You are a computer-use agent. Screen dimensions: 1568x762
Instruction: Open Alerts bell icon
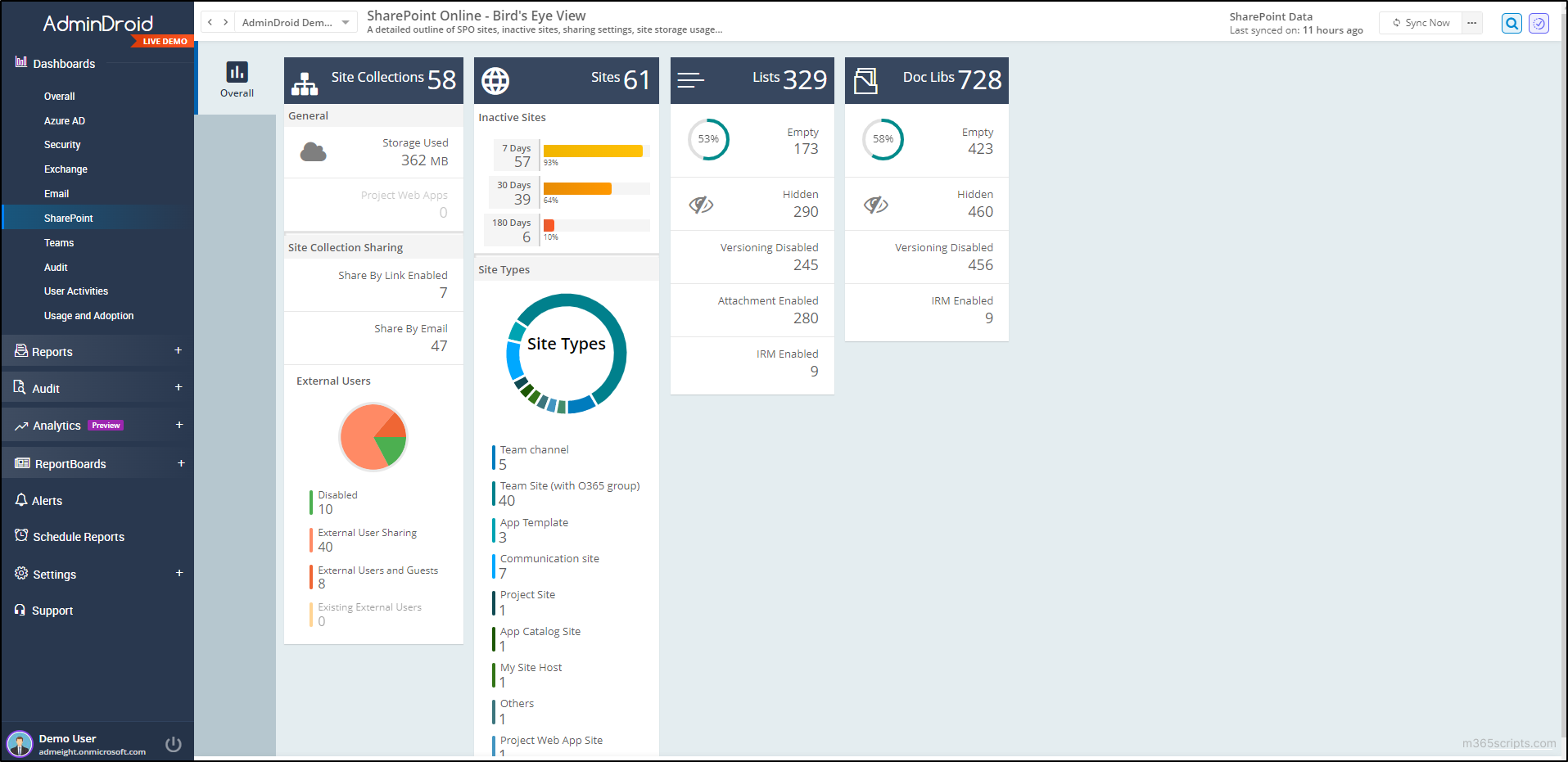(21, 500)
